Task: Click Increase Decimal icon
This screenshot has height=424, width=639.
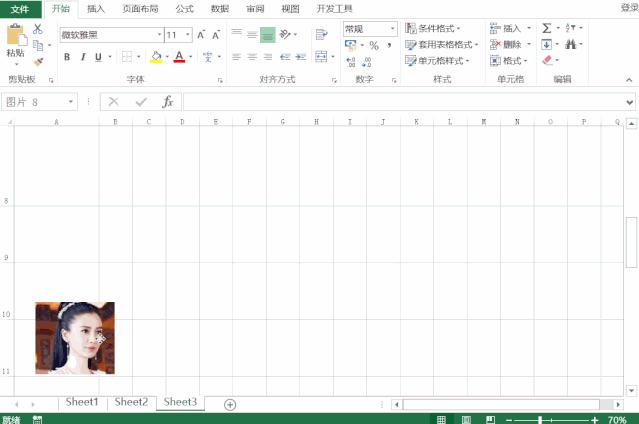Action: point(350,62)
